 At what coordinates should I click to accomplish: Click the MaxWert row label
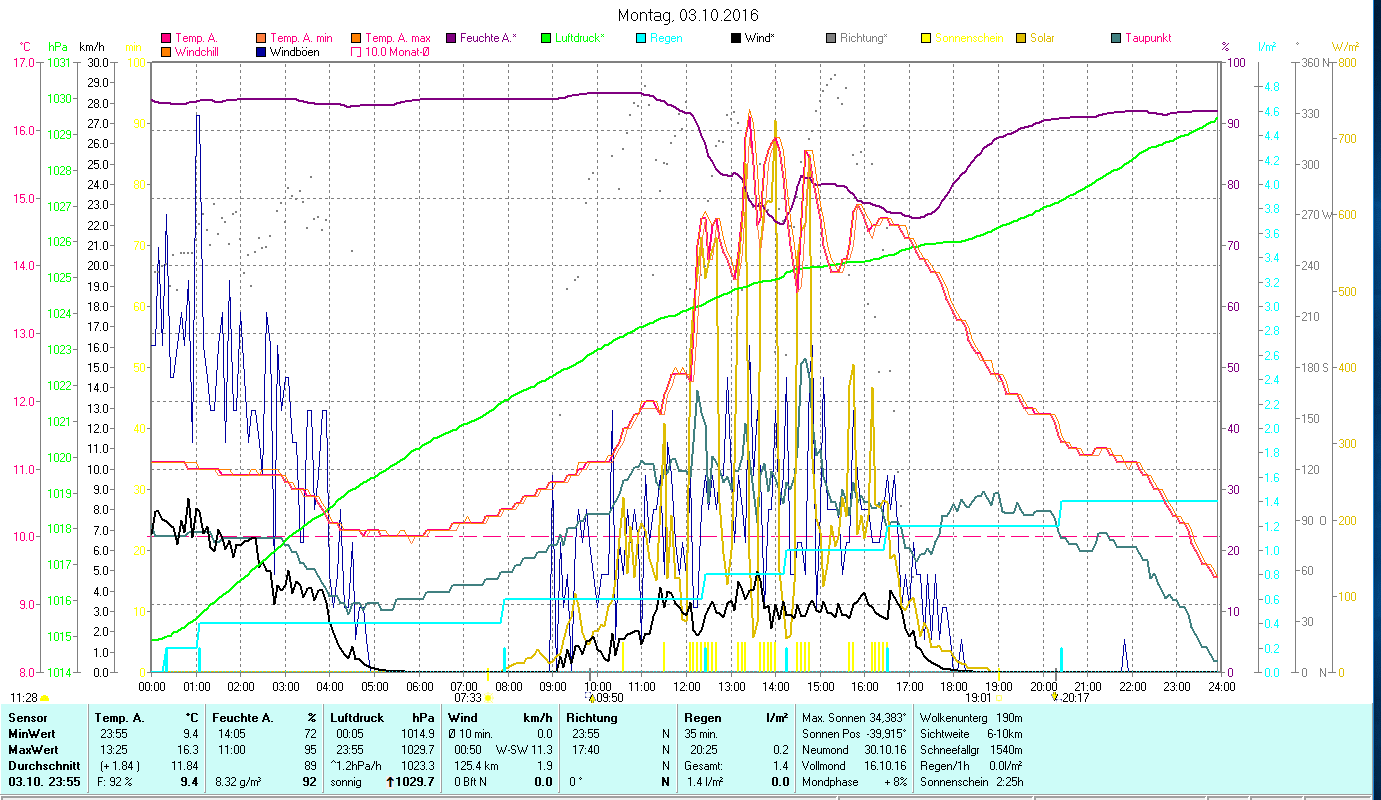(x=33, y=750)
